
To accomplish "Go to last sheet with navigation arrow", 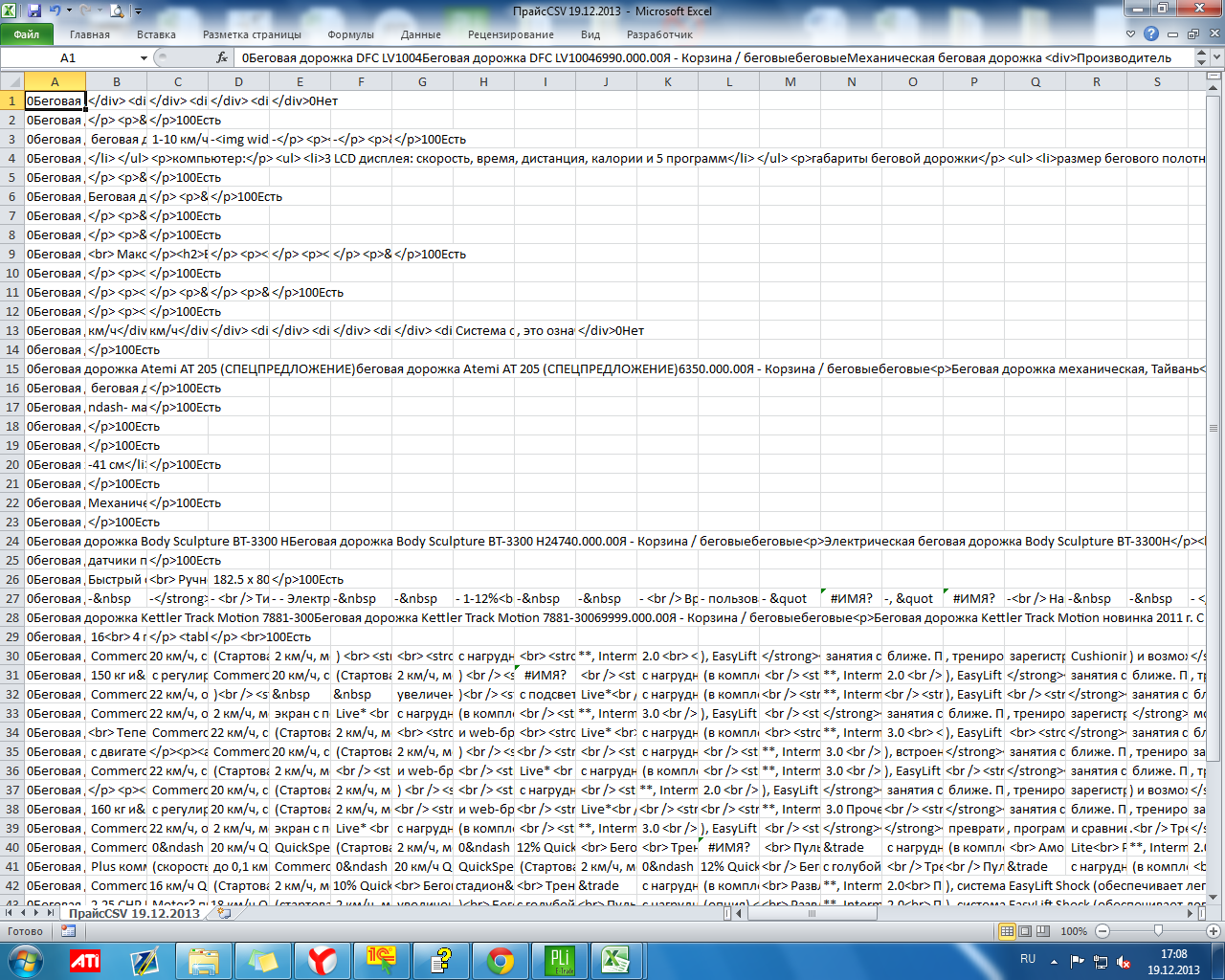I will 51,913.
